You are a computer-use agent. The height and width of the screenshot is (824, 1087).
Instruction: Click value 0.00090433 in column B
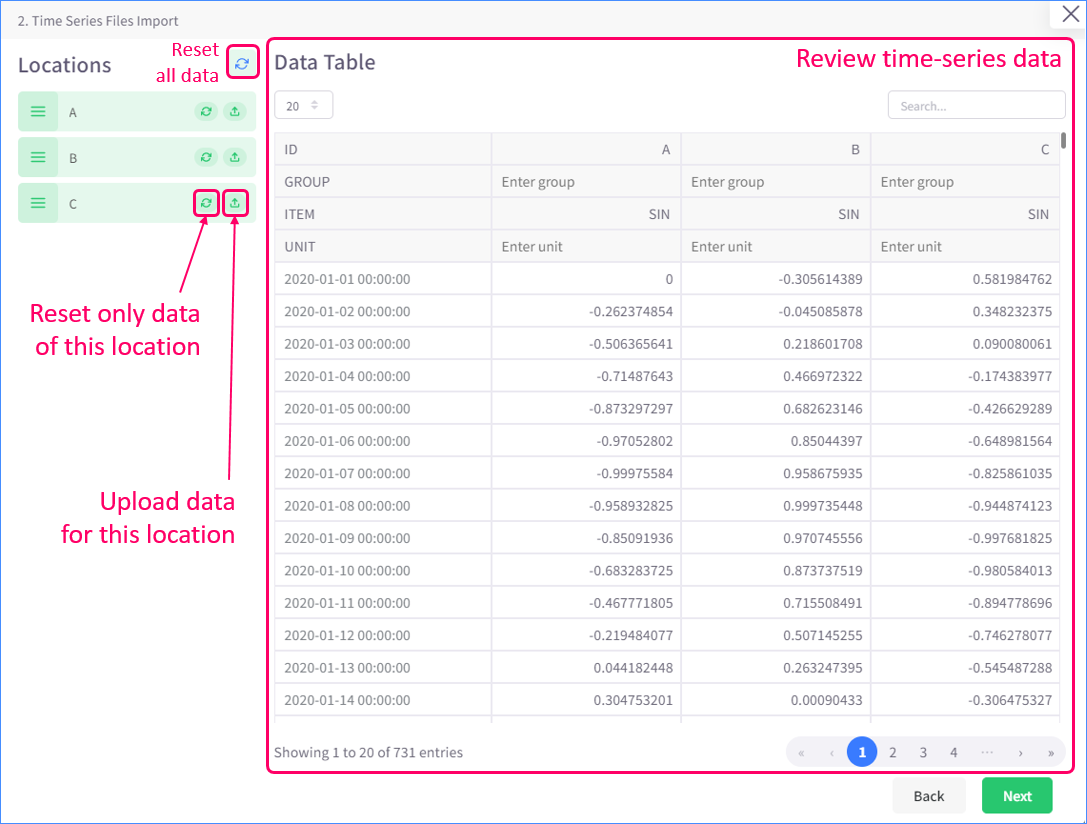(x=776, y=700)
